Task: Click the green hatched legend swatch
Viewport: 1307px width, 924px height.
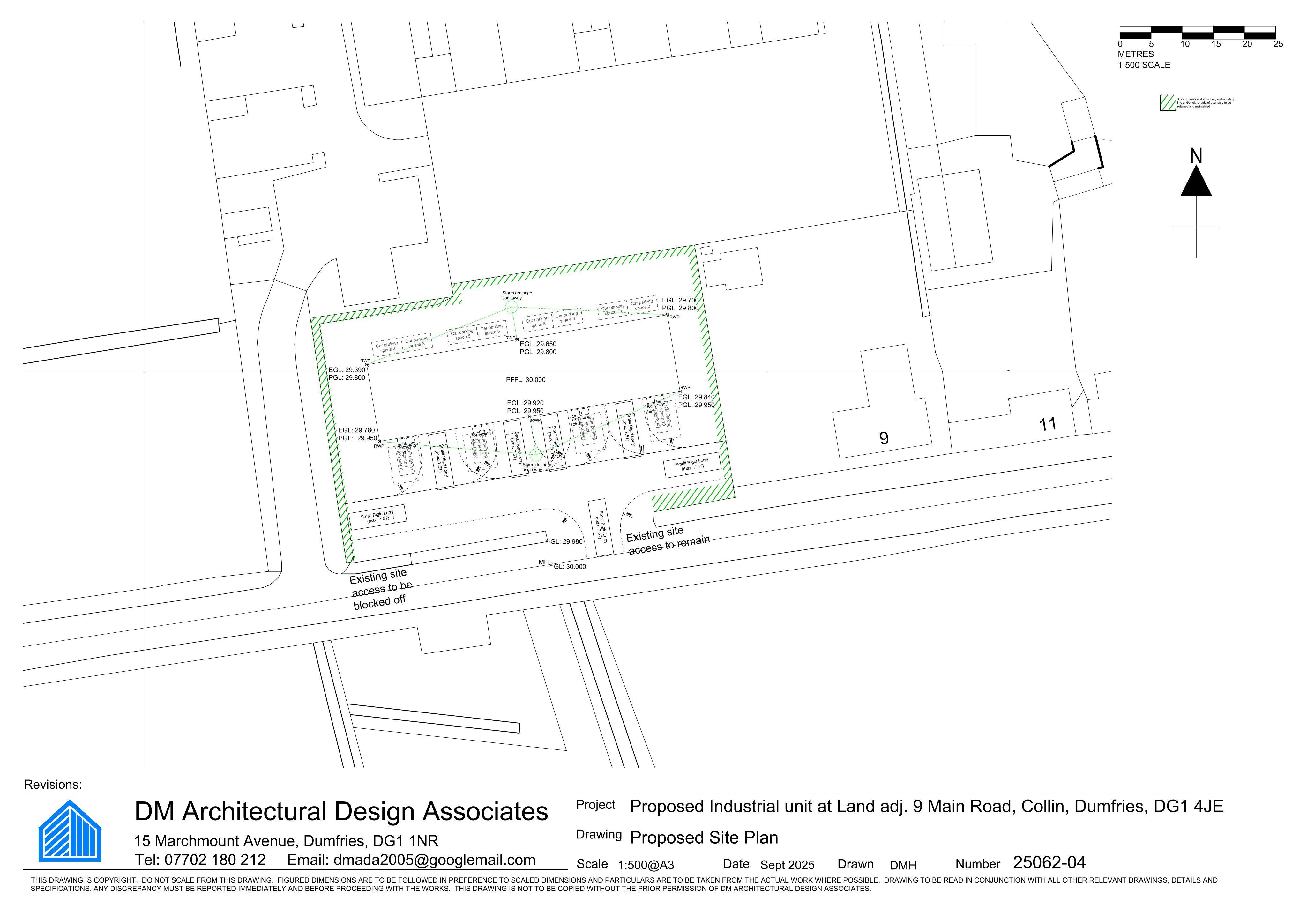Action: click(x=1168, y=103)
